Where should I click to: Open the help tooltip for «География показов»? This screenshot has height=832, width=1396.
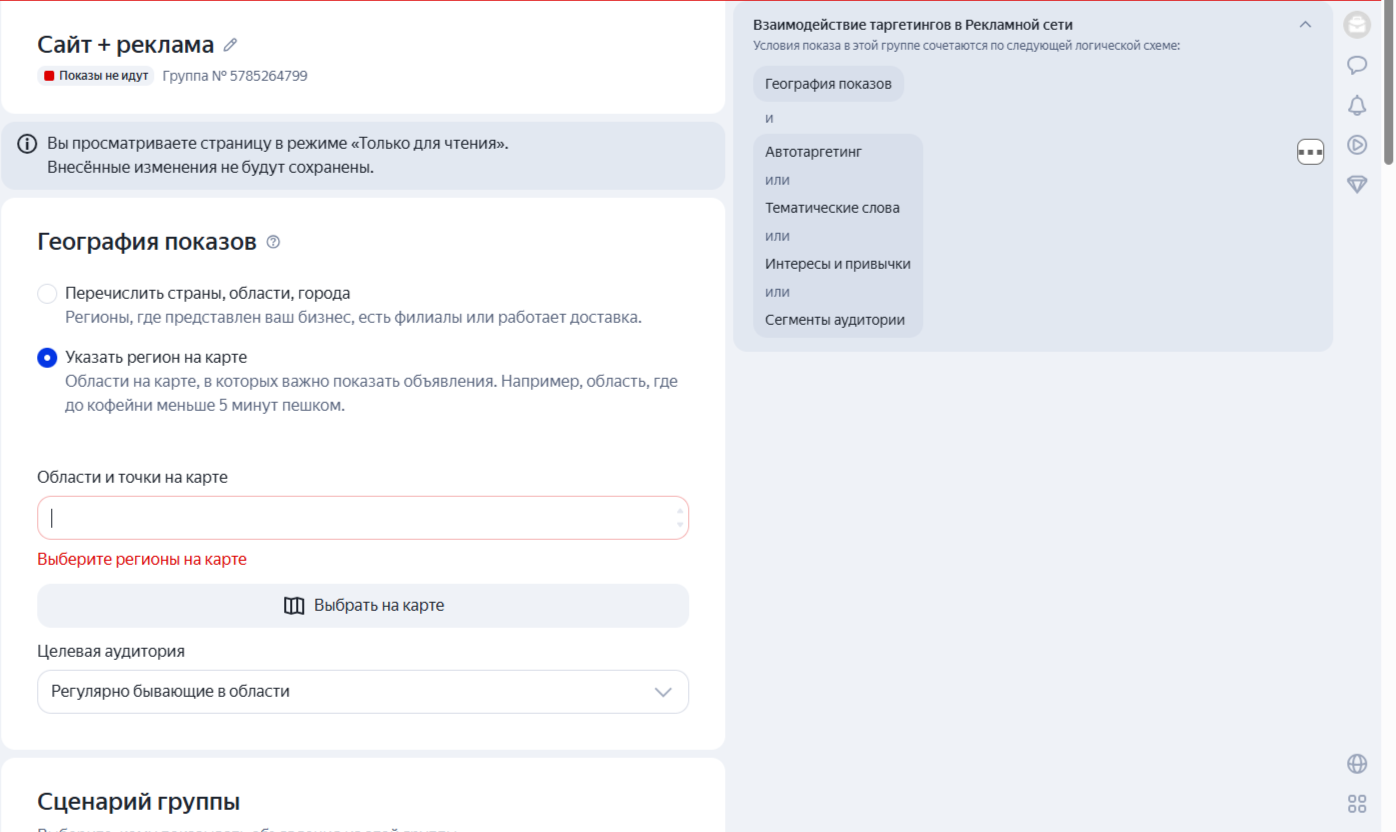coord(274,242)
